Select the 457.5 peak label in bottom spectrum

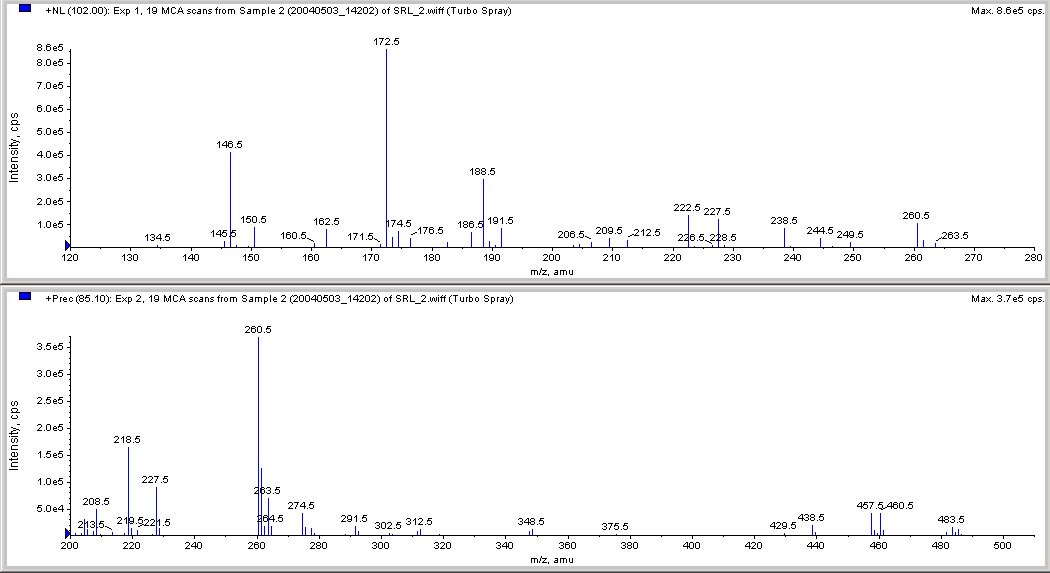pos(871,506)
